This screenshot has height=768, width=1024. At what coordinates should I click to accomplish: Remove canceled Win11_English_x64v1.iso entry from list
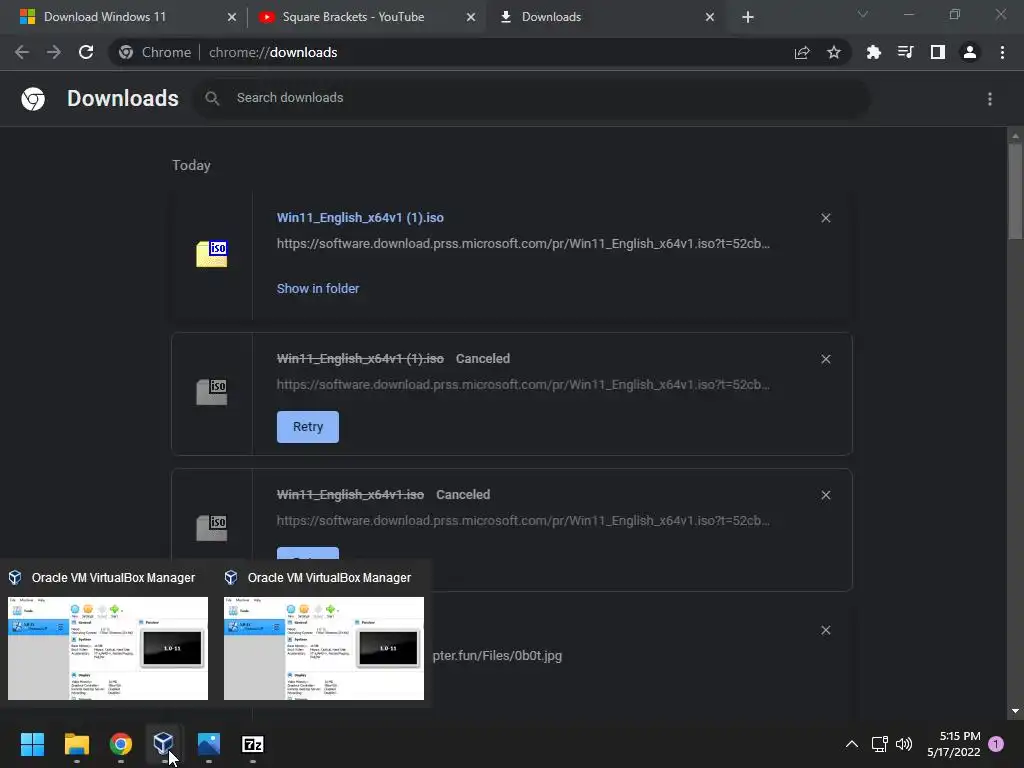click(825, 495)
